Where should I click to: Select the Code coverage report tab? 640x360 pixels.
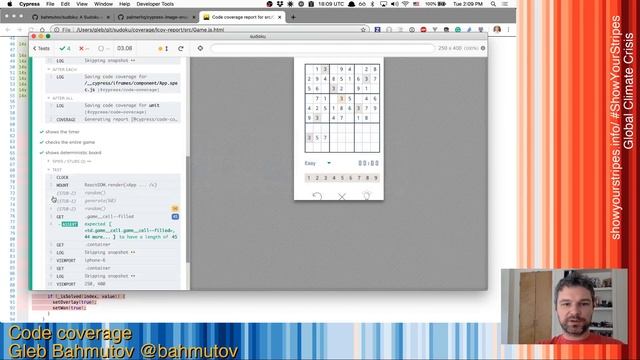pos(242,17)
